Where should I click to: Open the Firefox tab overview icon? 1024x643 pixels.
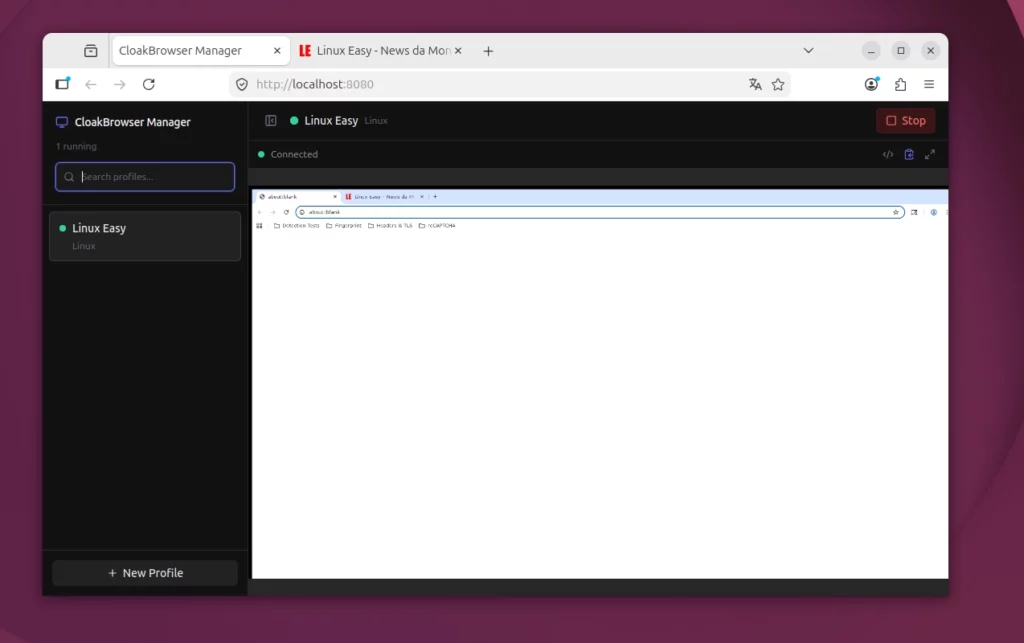tap(91, 51)
